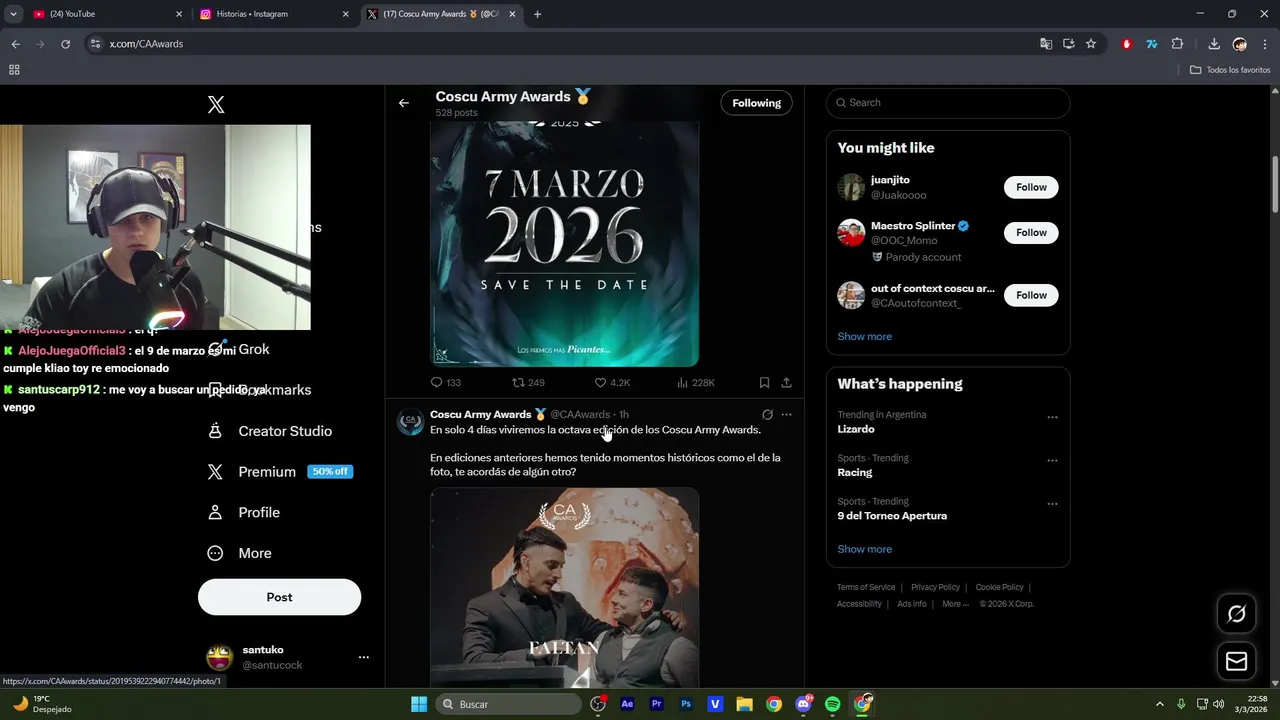Open Chrome three-dot menu

coord(1265,44)
